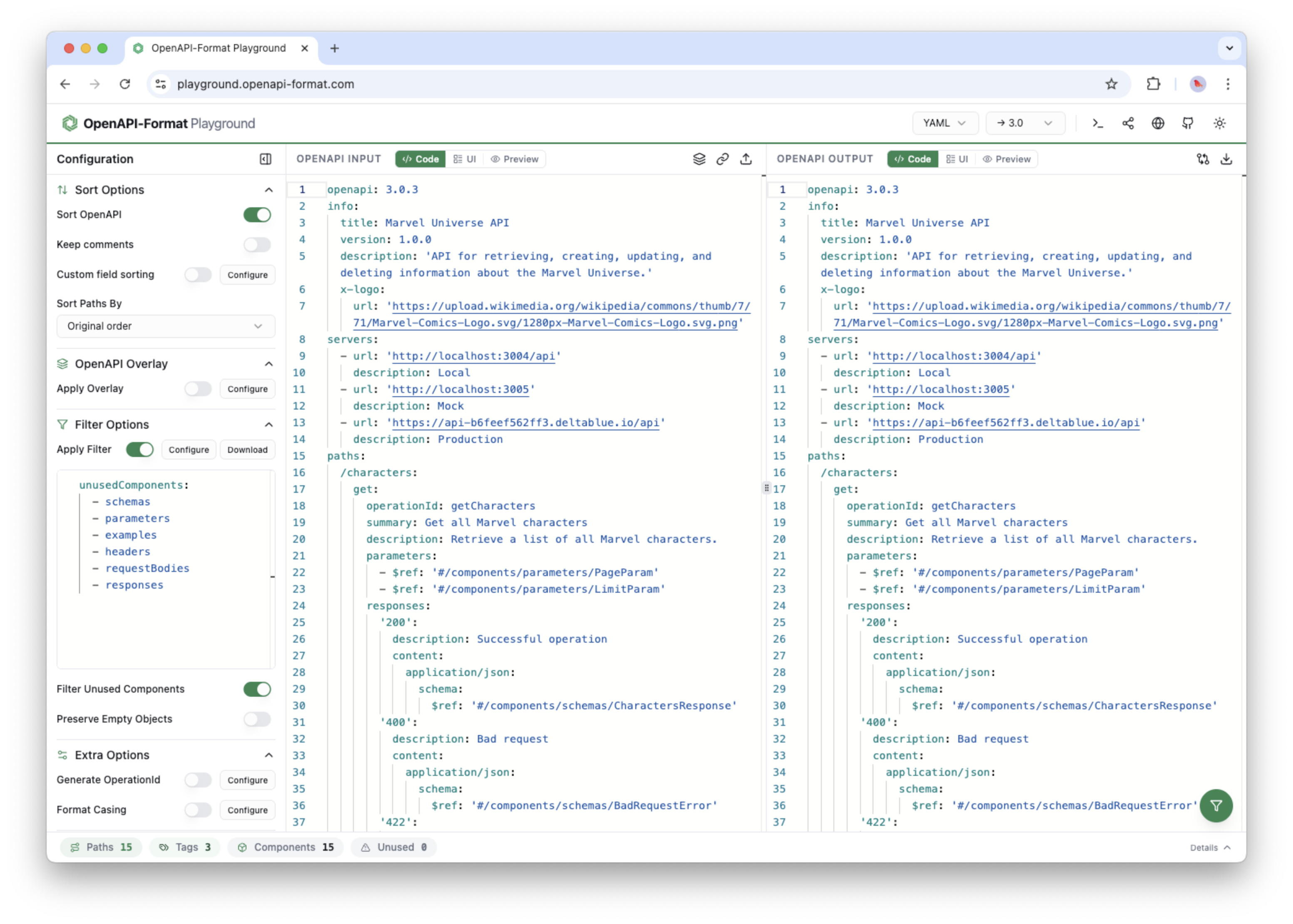This screenshot has height=924, width=1293.
Task: Toggle light/dark theme with the sun icon
Action: [1220, 123]
